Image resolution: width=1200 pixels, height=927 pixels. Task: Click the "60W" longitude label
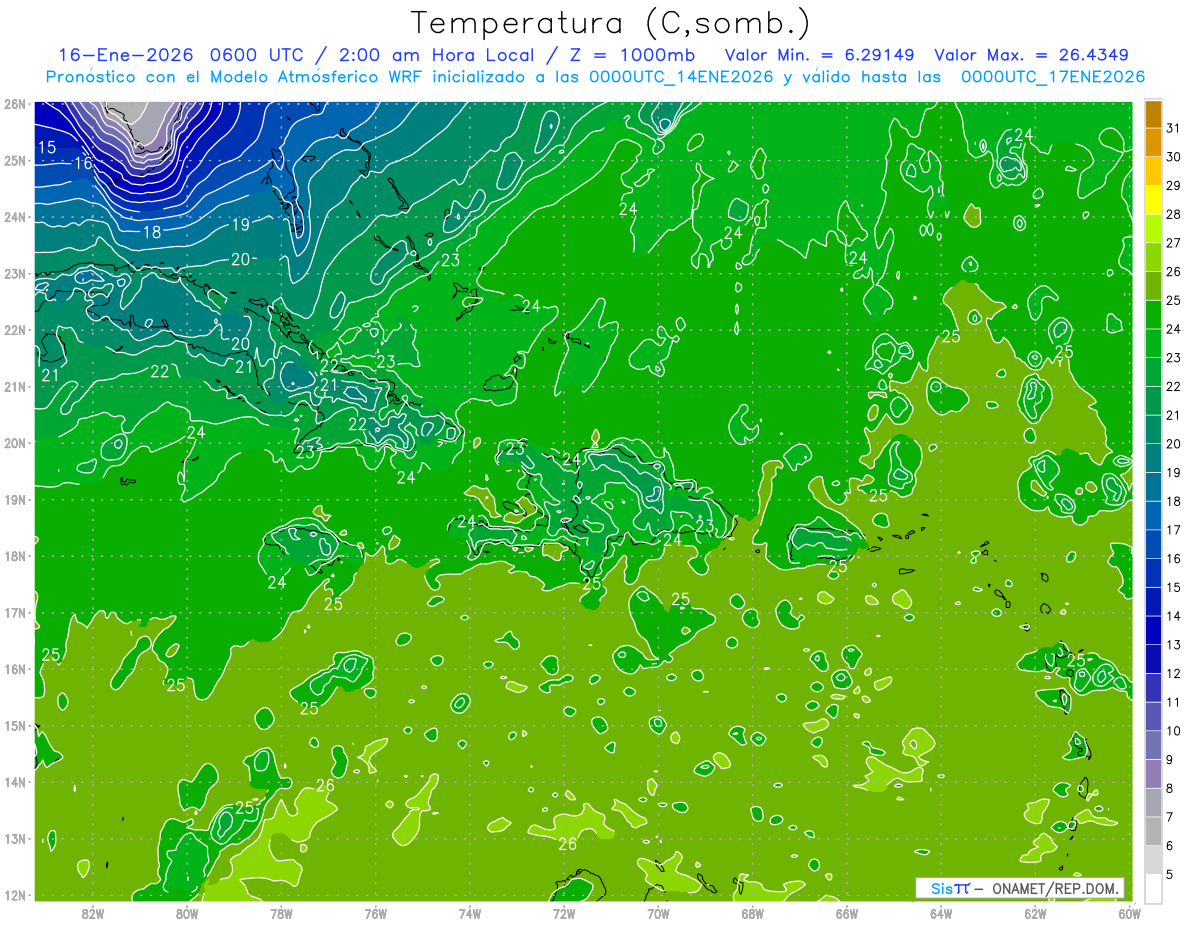[1129, 912]
